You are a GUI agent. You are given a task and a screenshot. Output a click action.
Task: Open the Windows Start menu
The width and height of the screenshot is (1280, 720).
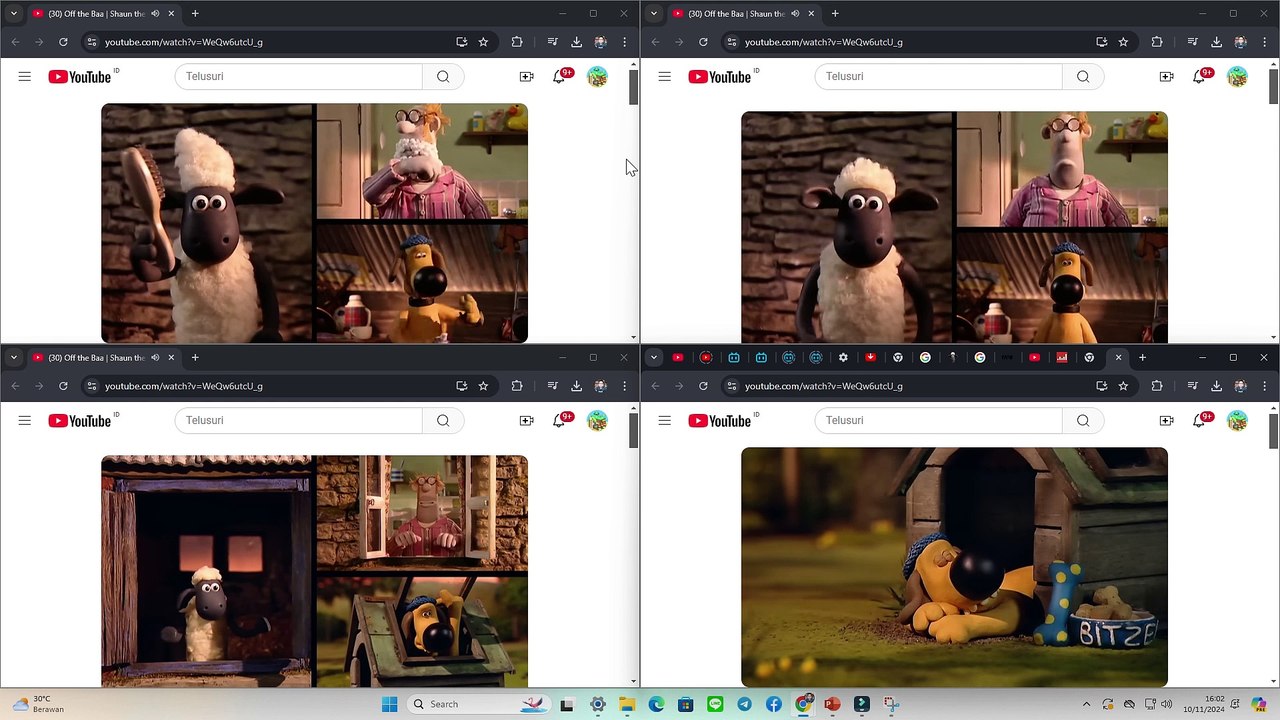tap(389, 705)
